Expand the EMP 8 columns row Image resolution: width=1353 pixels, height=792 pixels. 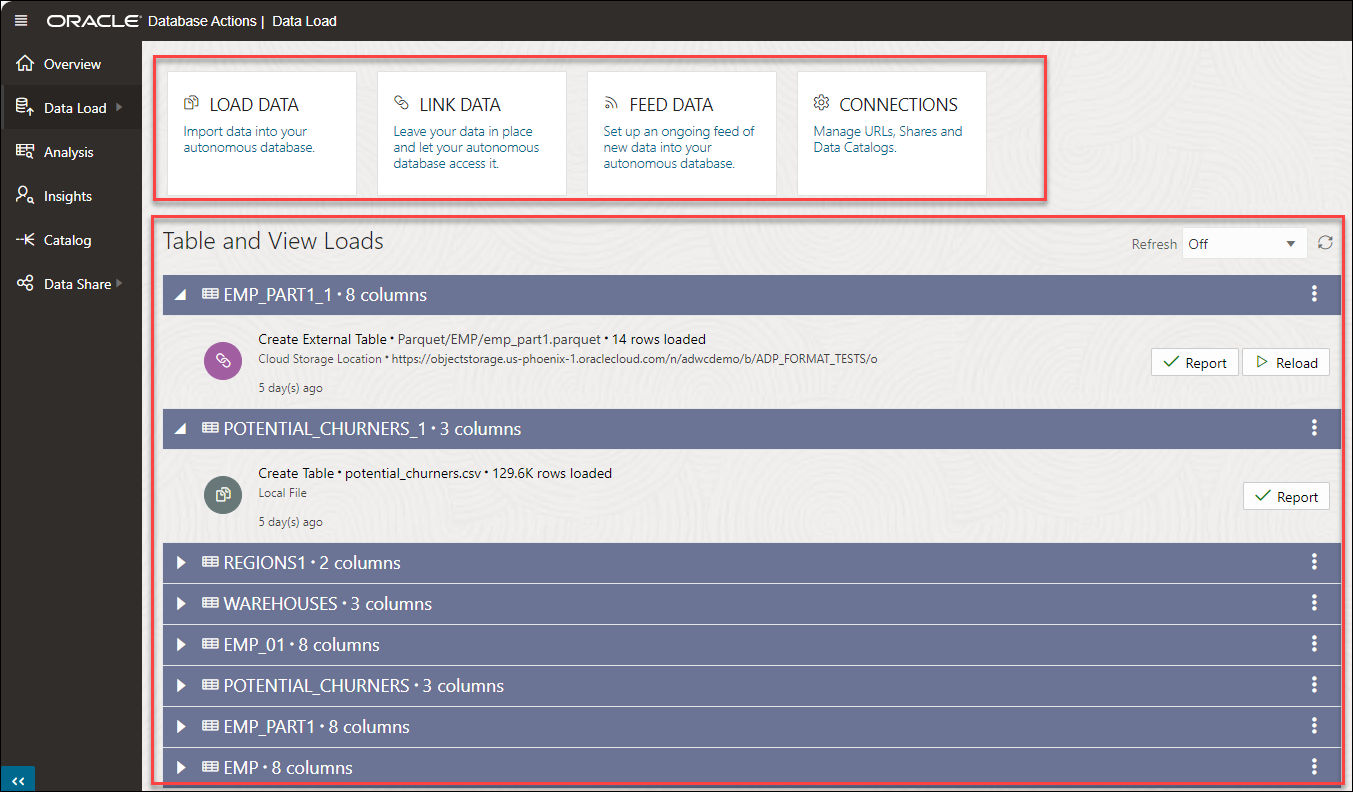(181, 768)
